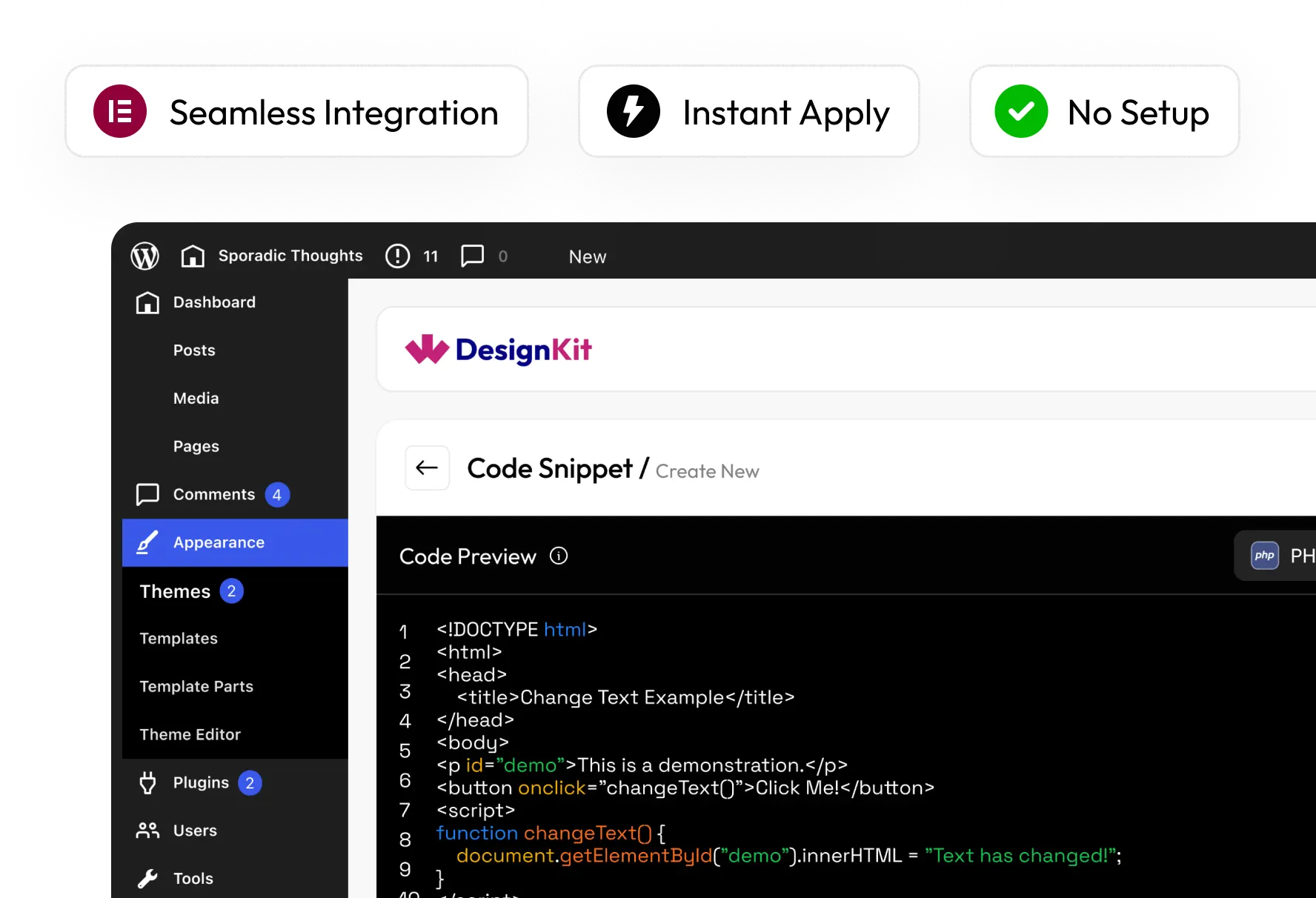Select the PHP language icon button
Screen dimensions: 1316x898
click(1265, 556)
